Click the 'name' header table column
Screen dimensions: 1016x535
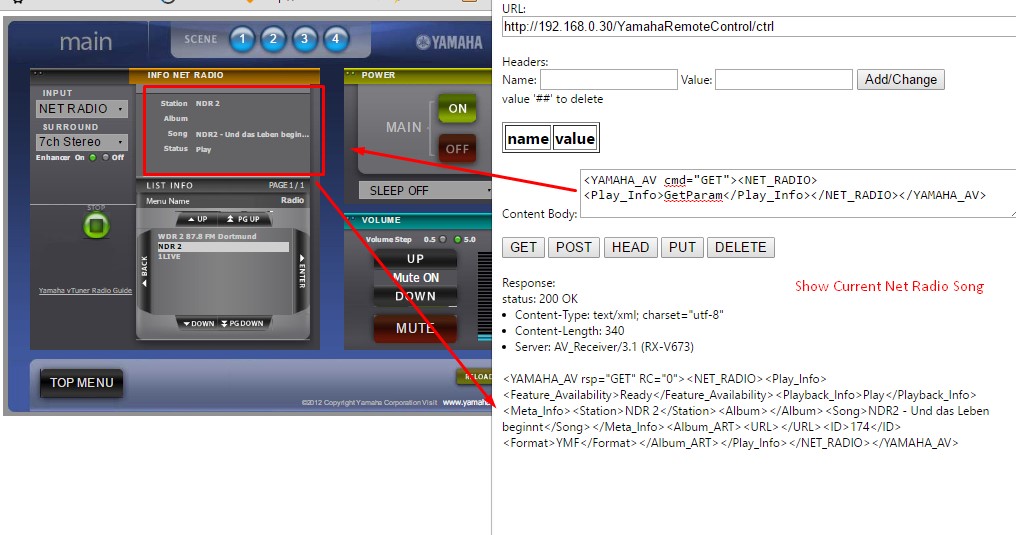[528, 139]
